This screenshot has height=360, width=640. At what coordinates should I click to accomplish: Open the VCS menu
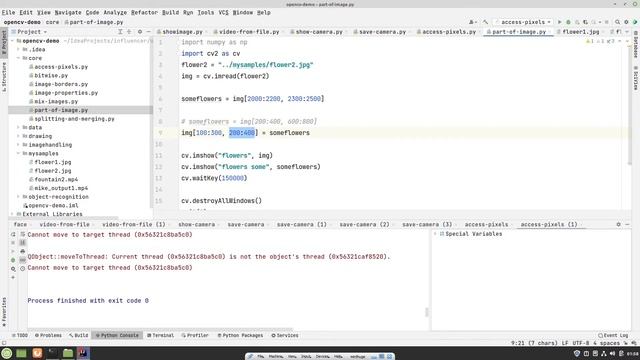click(223, 13)
